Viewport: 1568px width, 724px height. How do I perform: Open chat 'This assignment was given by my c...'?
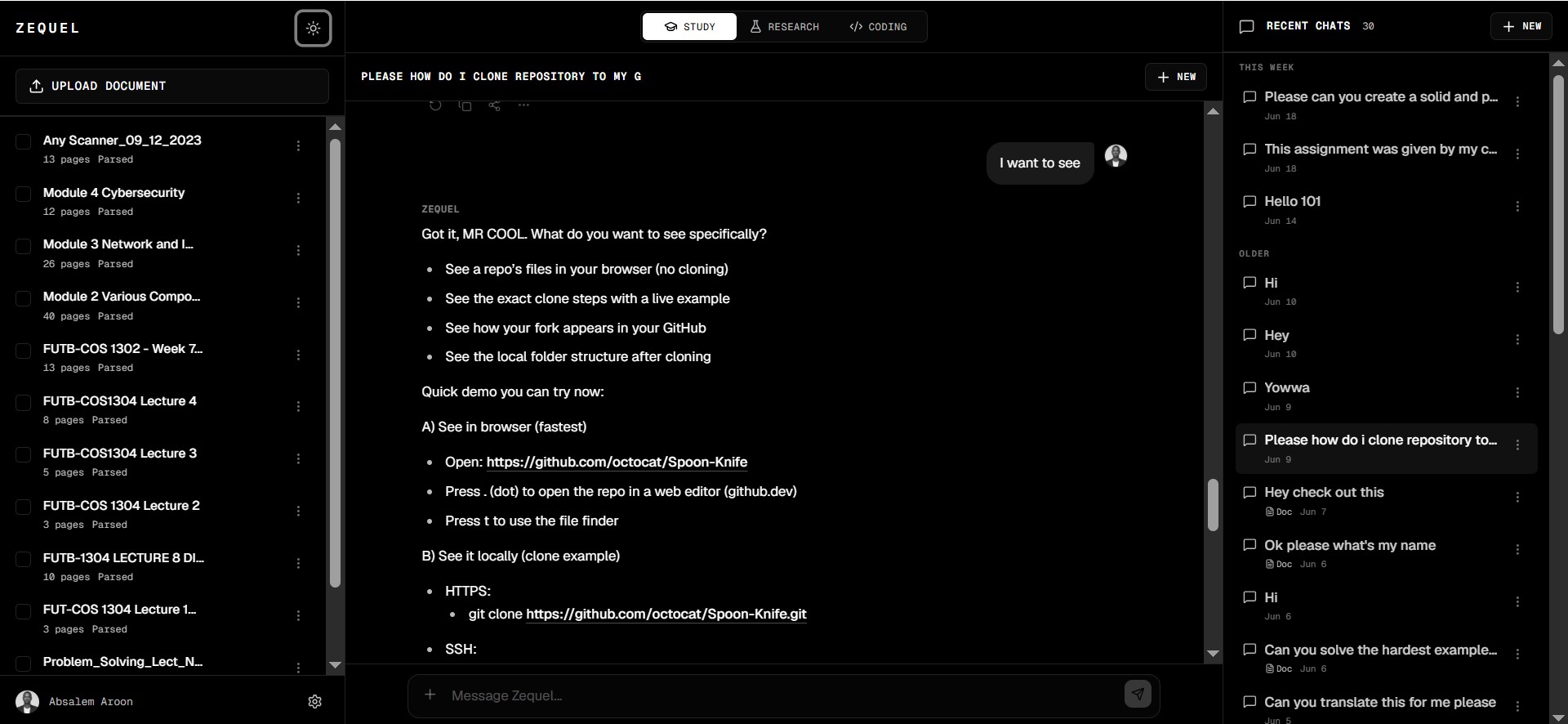coord(1380,157)
